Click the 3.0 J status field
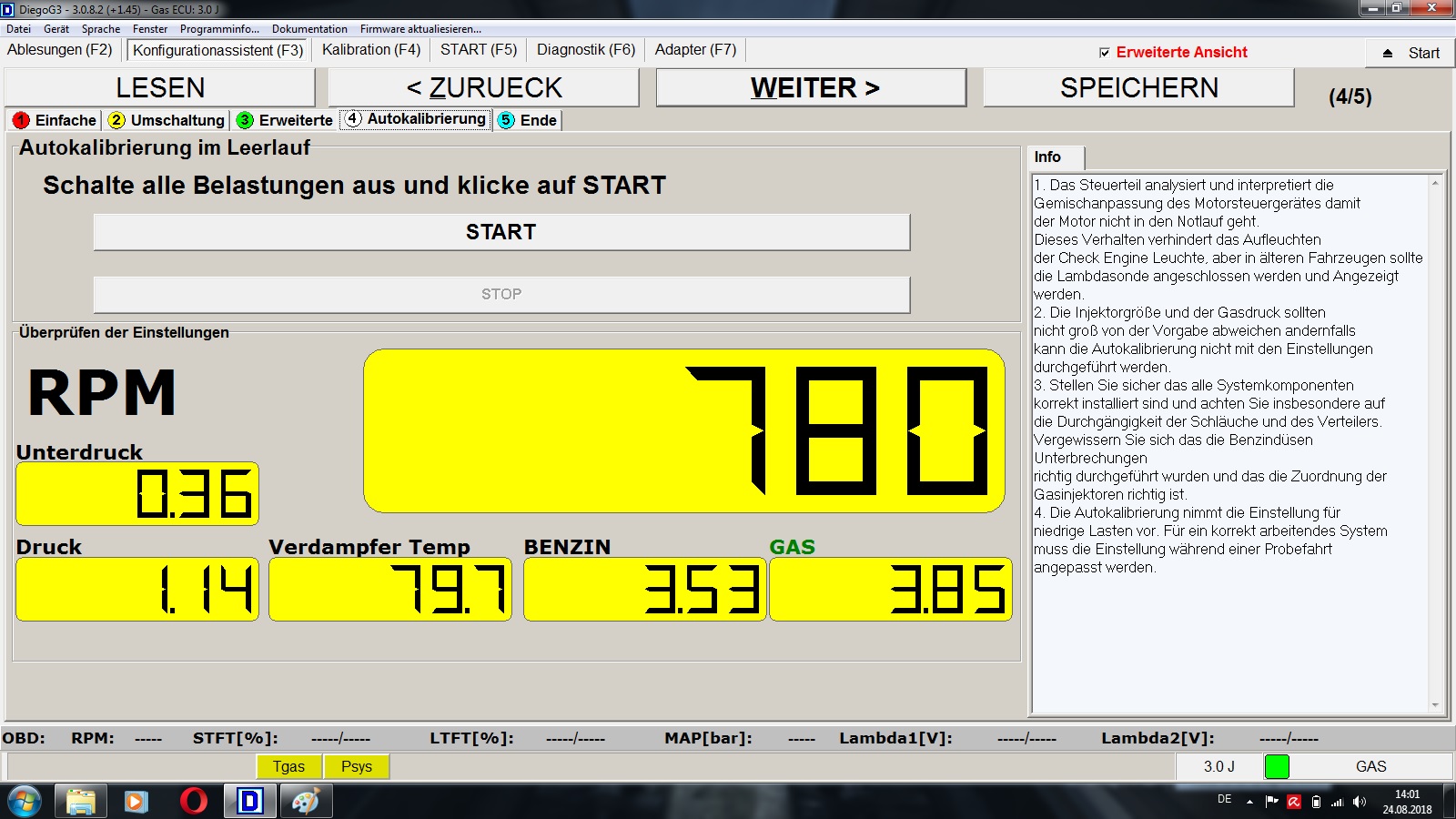 click(x=1219, y=766)
